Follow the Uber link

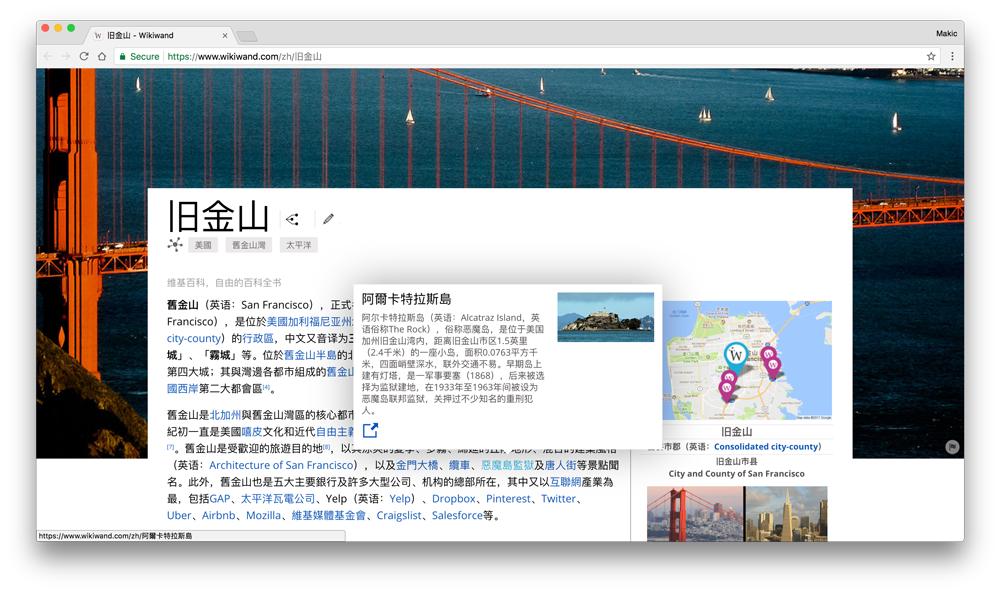point(179,515)
